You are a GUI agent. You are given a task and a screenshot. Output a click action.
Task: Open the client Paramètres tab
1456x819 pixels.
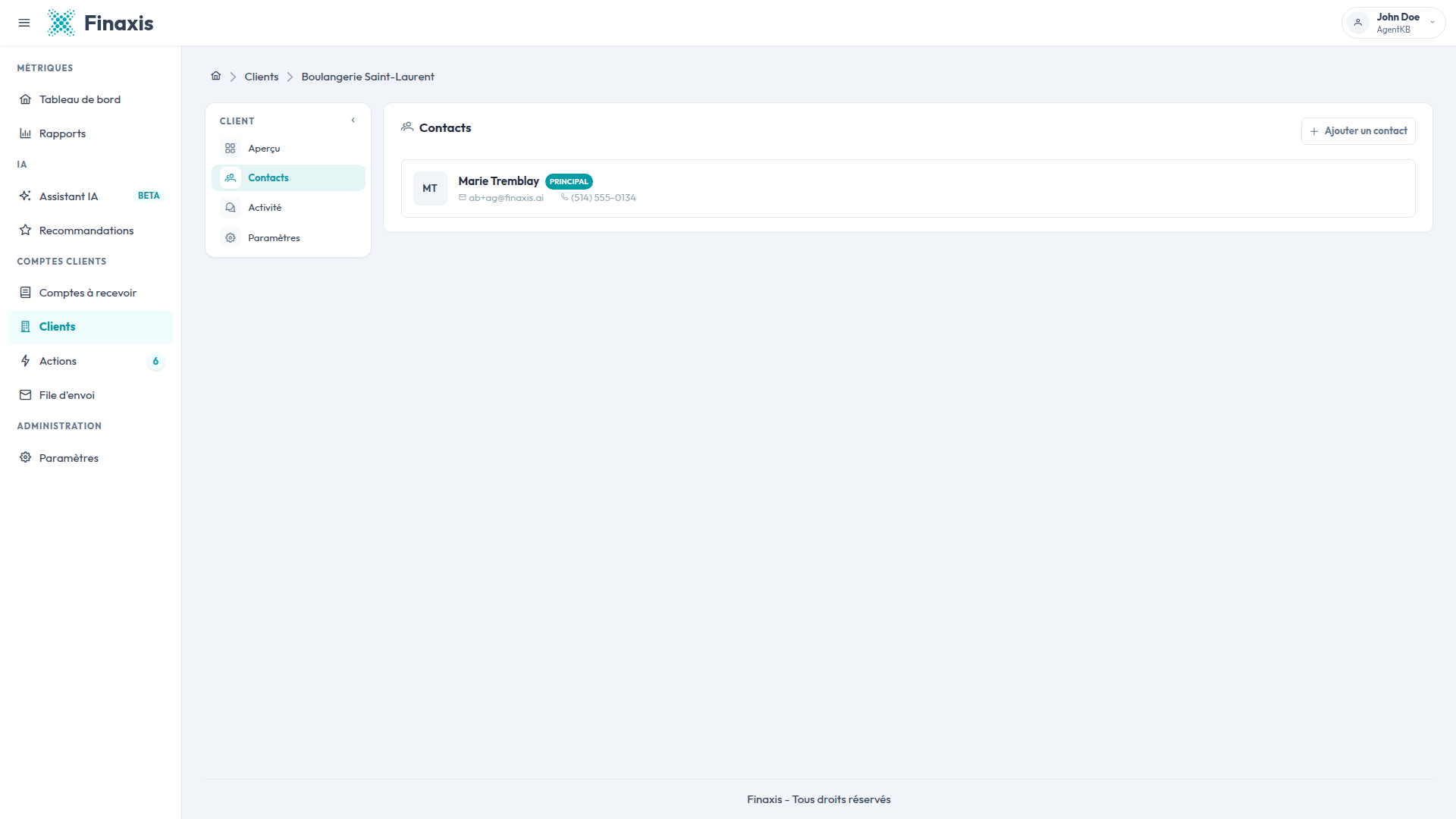point(288,237)
